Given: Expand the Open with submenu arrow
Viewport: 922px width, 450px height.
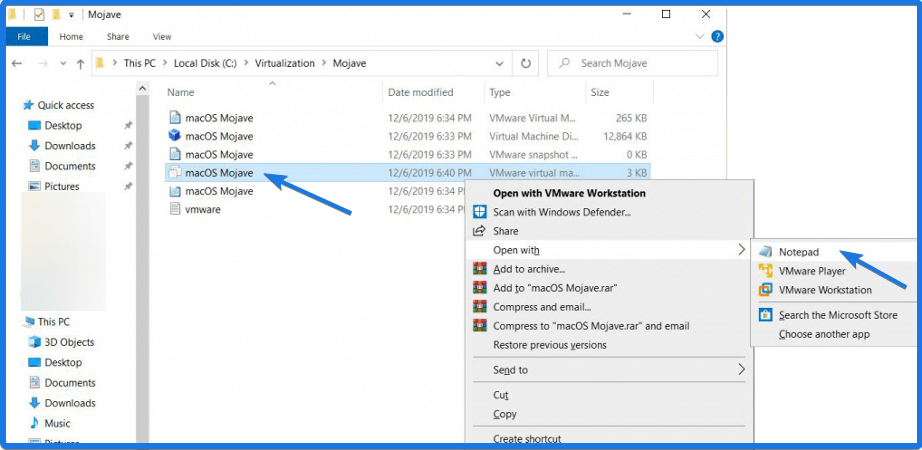Looking at the screenshot, I should pos(741,250).
